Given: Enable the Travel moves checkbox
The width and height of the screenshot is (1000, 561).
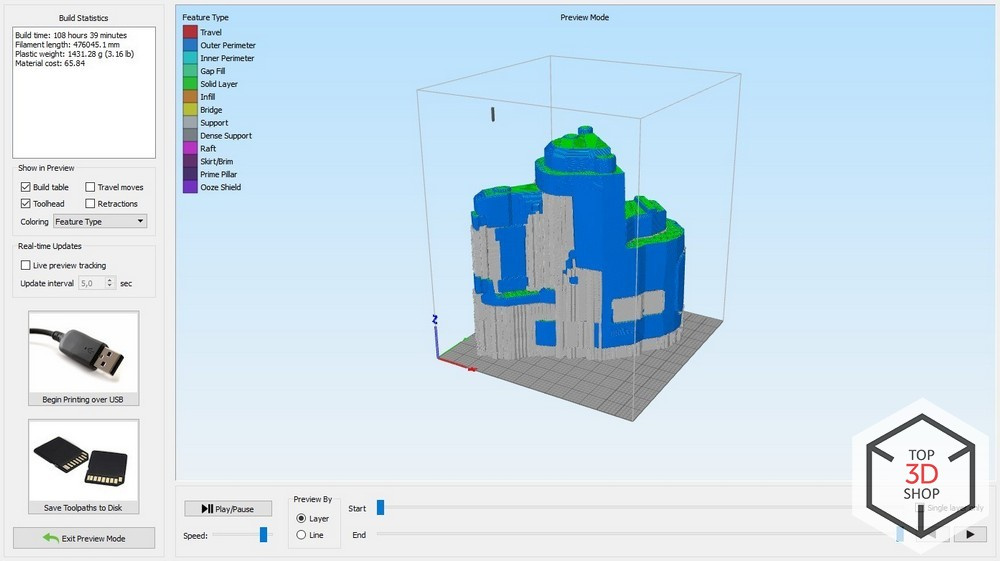Looking at the screenshot, I should 90,187.
